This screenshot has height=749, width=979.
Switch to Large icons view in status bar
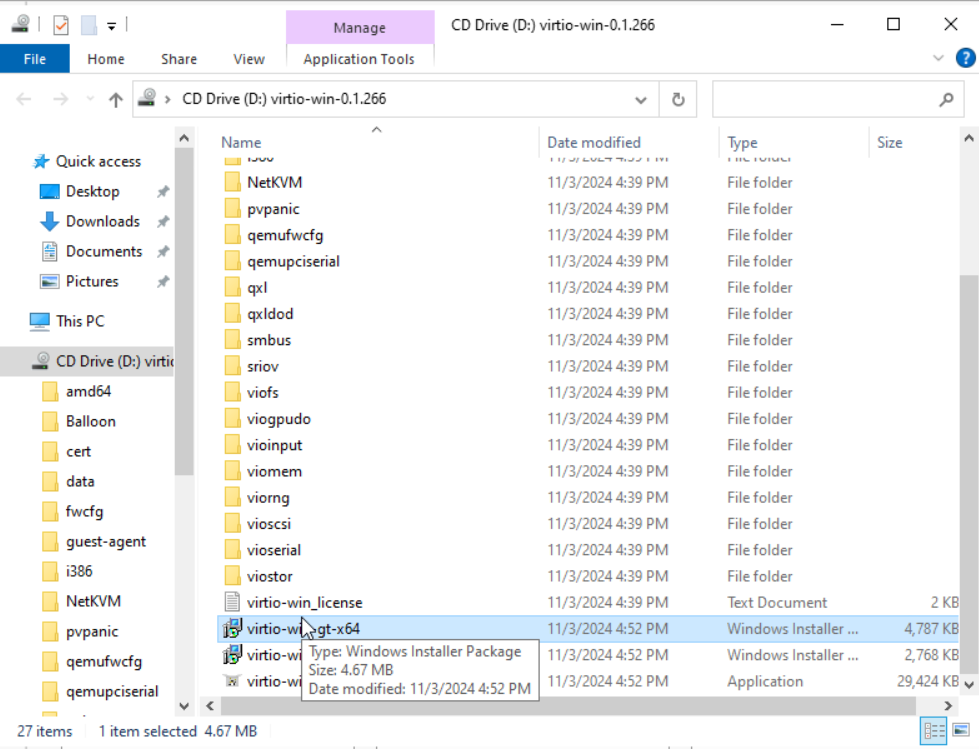tap(961, 730)
